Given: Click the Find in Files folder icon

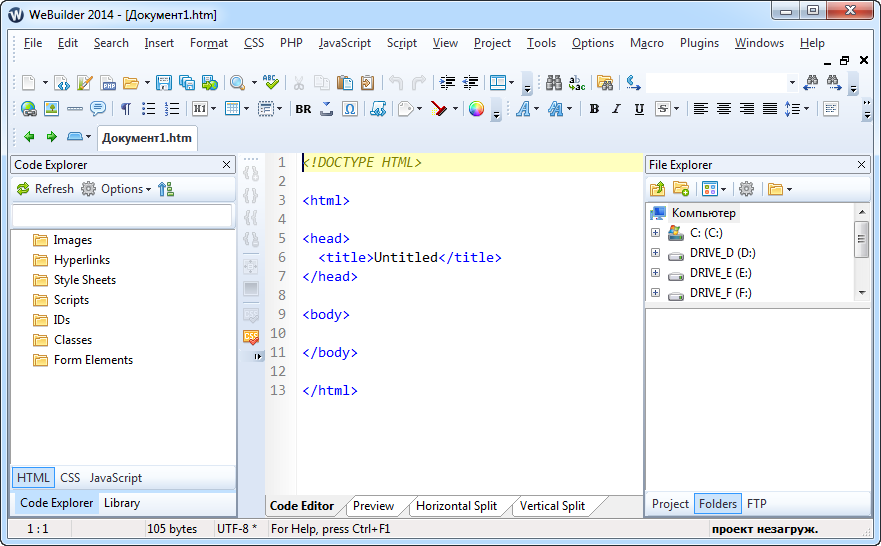Looking at the screenshot, I should click(x=605, y=83).
